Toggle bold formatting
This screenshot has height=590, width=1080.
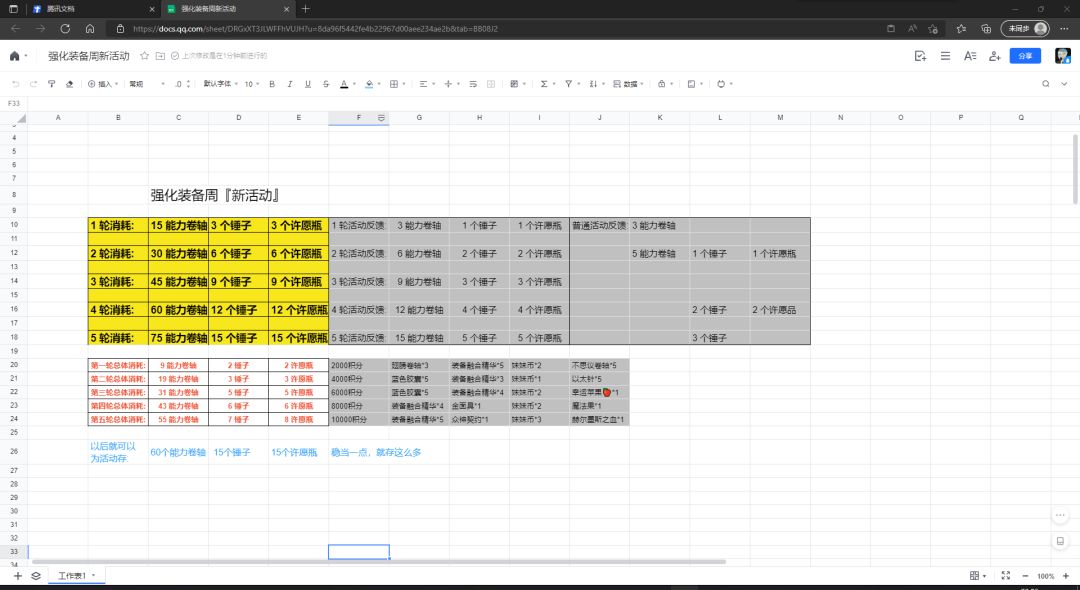click(x=273, y=84)
